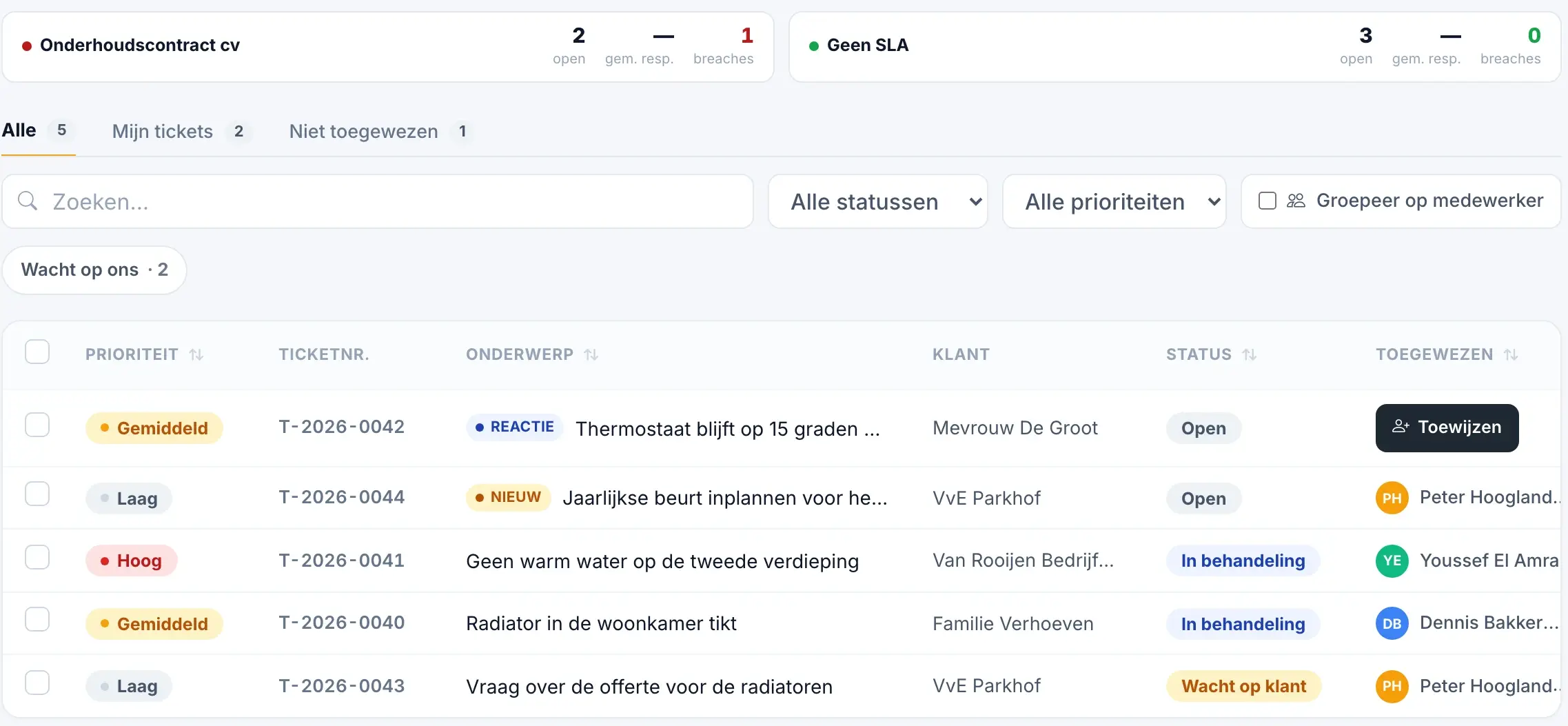Check the row for ticket T-2026-0041

pos(37,557)
